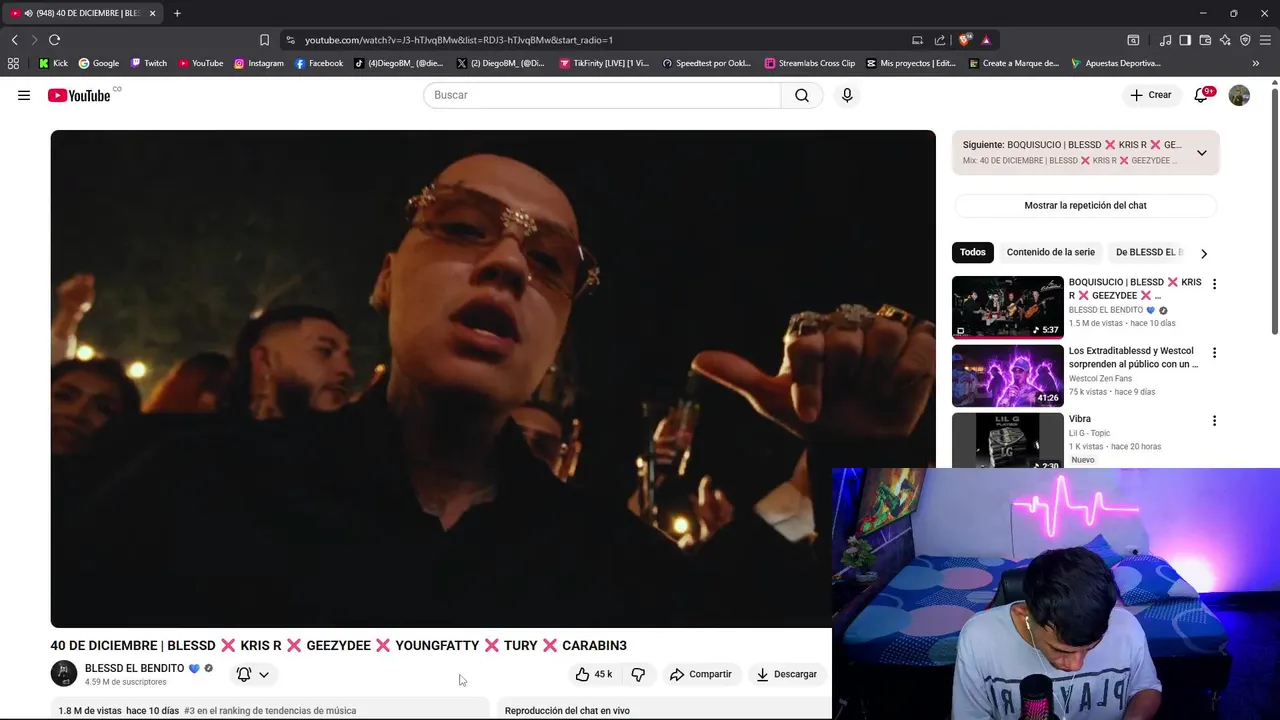The image size is (1280, 720).
Task: Reload the page with the refresh icon
Action: point(54,40)
